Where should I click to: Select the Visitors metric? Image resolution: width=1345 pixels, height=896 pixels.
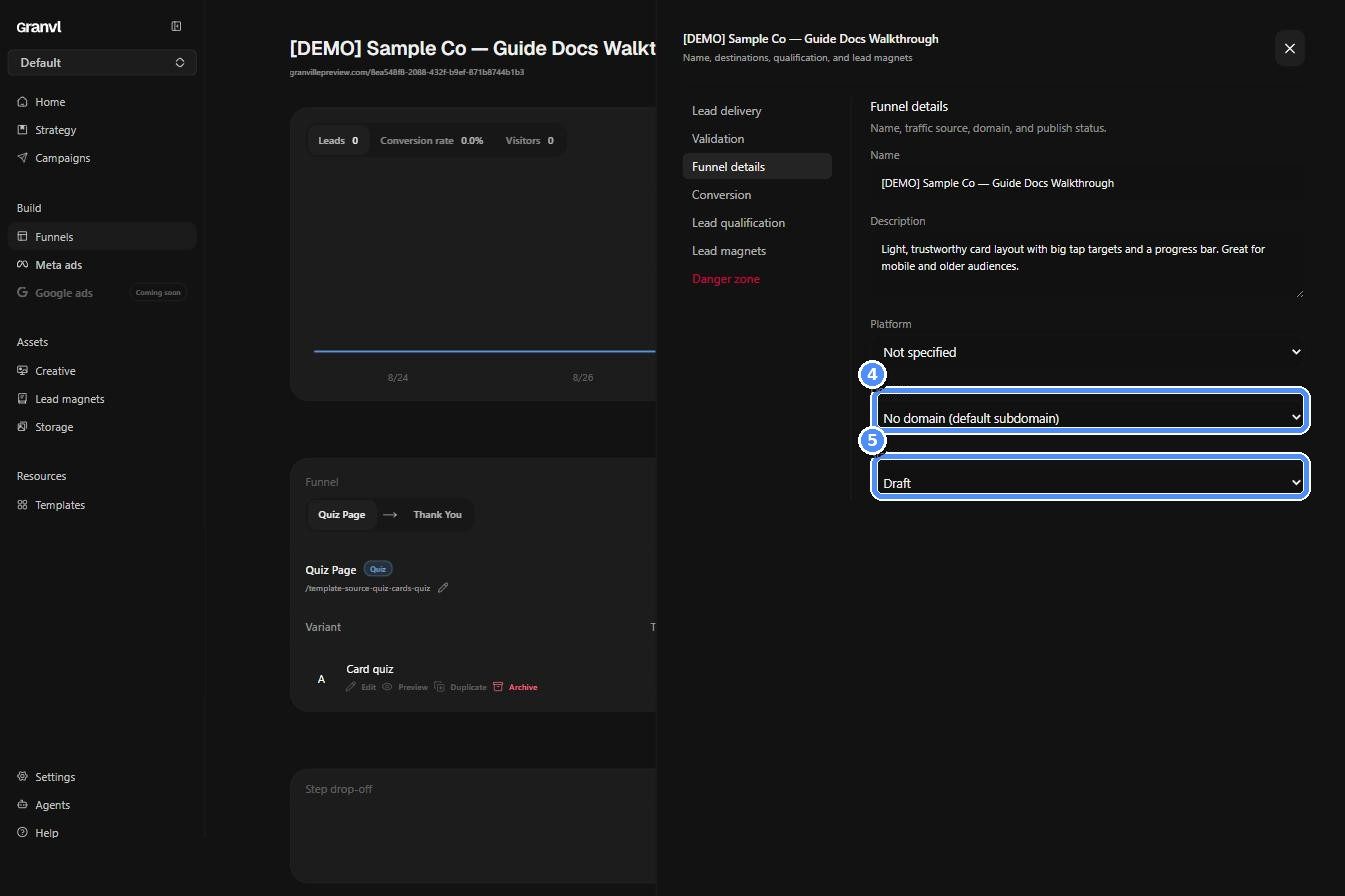[x=530, y=141]
